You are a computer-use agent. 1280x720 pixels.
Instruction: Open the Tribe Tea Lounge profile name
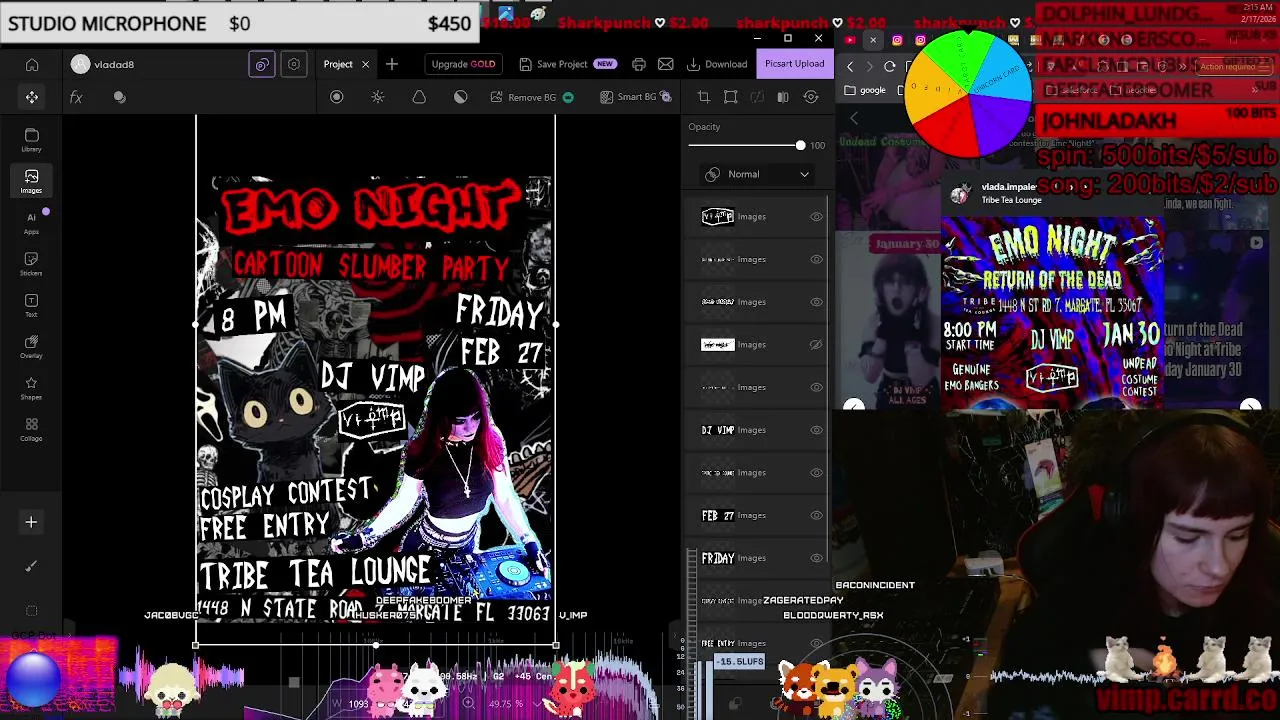(1011, 200)
